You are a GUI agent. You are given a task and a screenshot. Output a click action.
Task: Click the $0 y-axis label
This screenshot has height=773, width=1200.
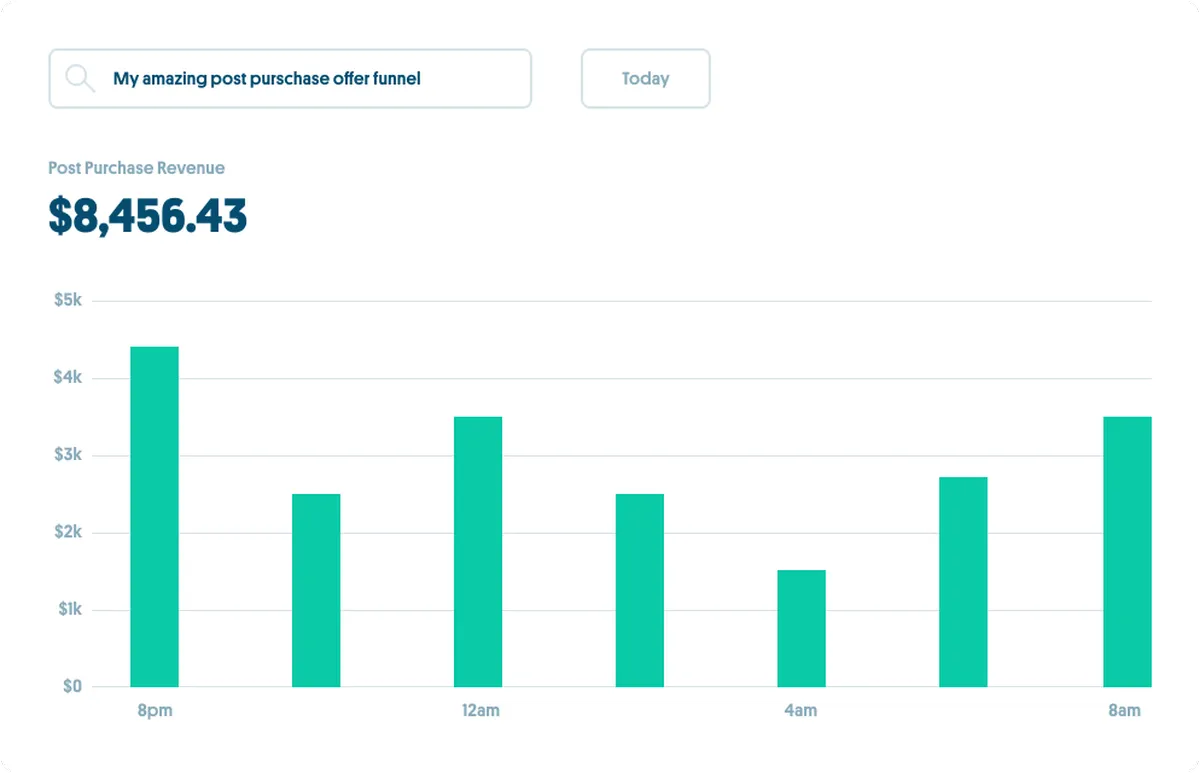tap(72, 686)
